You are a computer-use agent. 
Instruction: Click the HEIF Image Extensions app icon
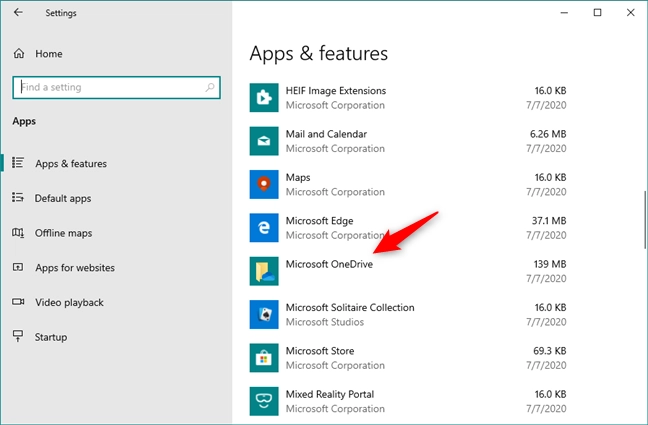(264, 98)
